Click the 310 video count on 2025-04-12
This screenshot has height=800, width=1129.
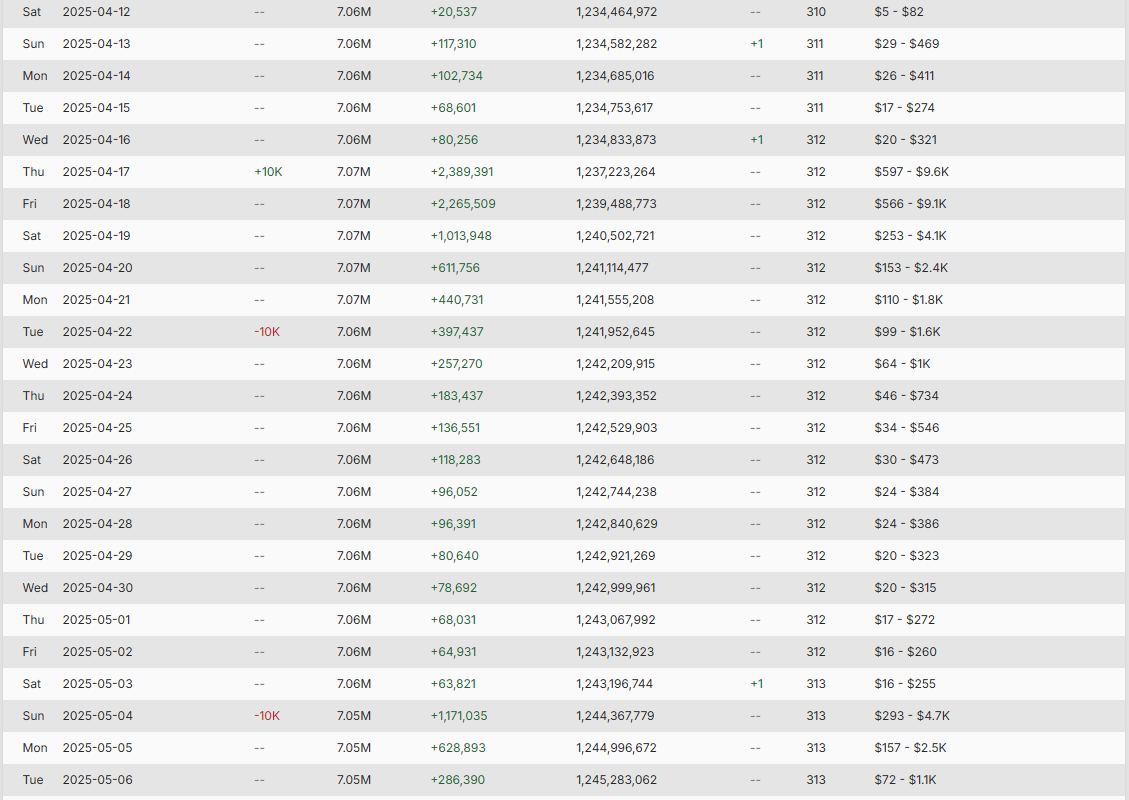[816, 12]
